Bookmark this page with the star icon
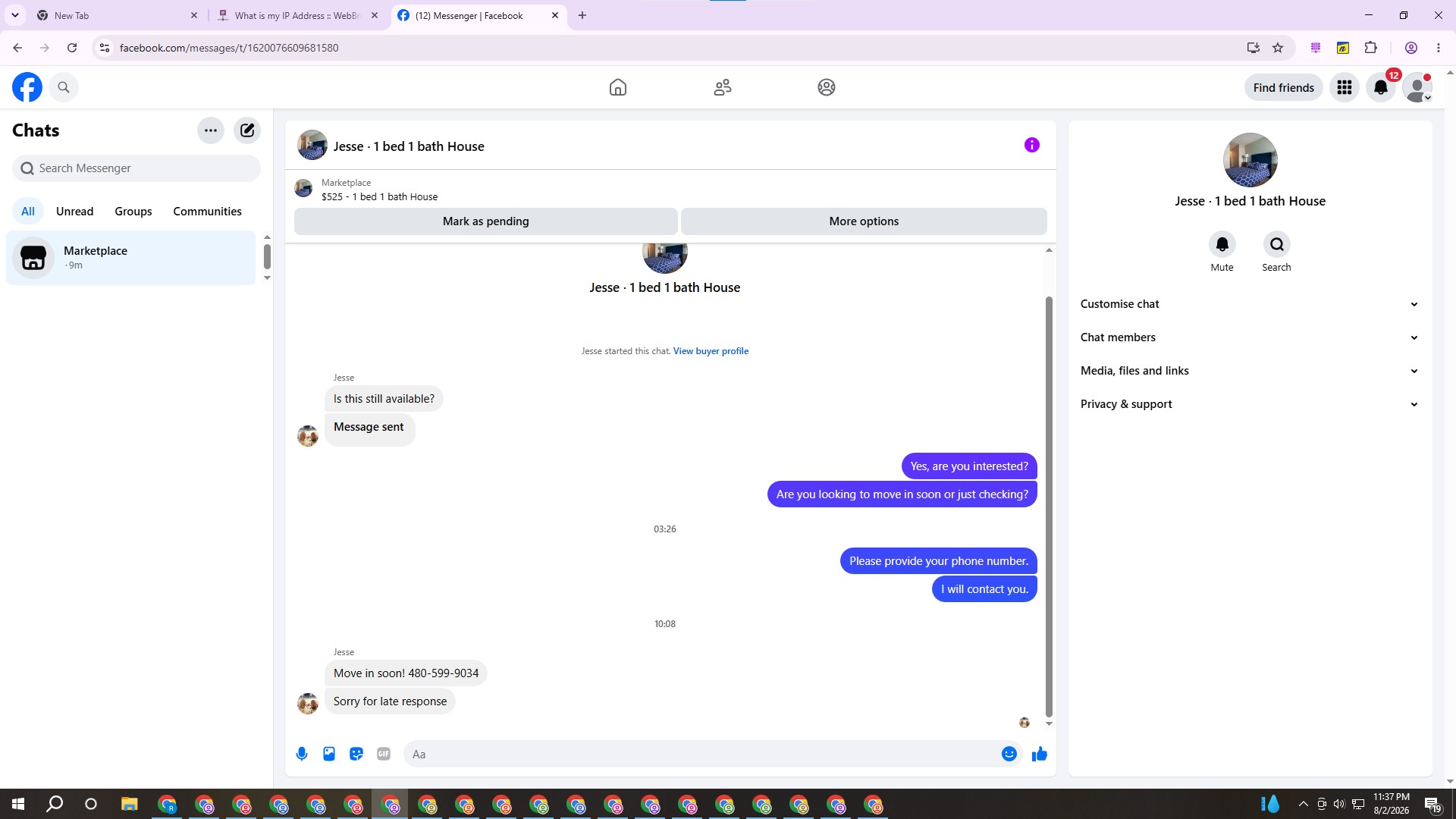1456x819 pixels. [1279, 48]
